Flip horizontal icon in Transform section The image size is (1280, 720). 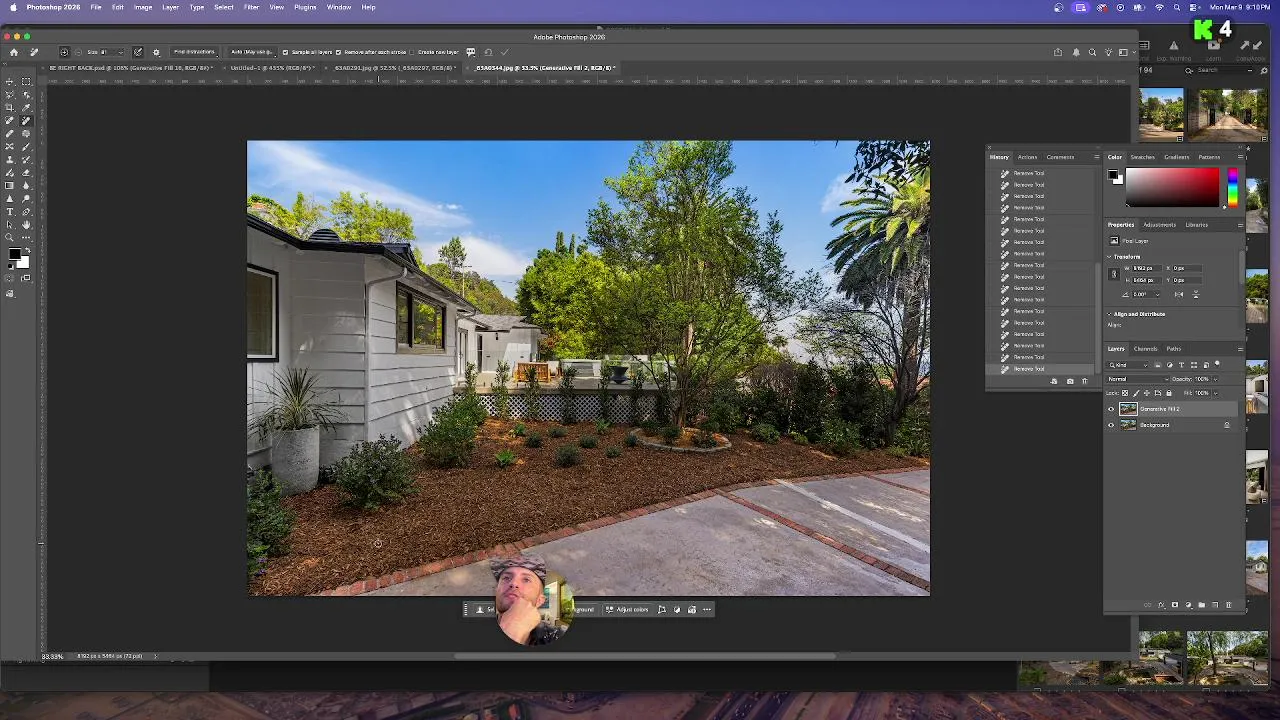point(1179,294)
